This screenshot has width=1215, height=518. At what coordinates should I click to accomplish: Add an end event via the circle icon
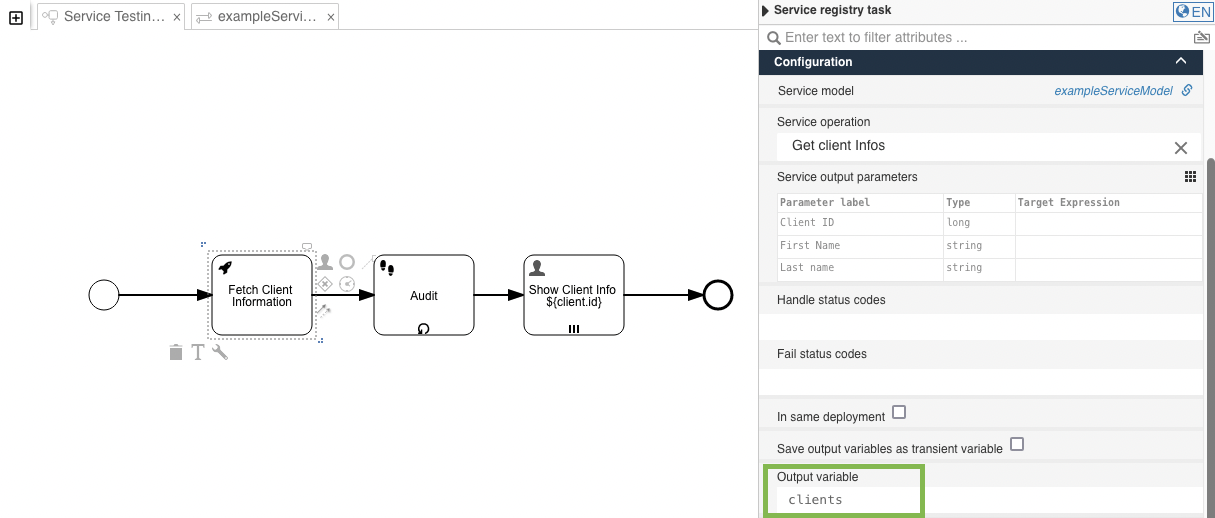[x=347, y=262]
